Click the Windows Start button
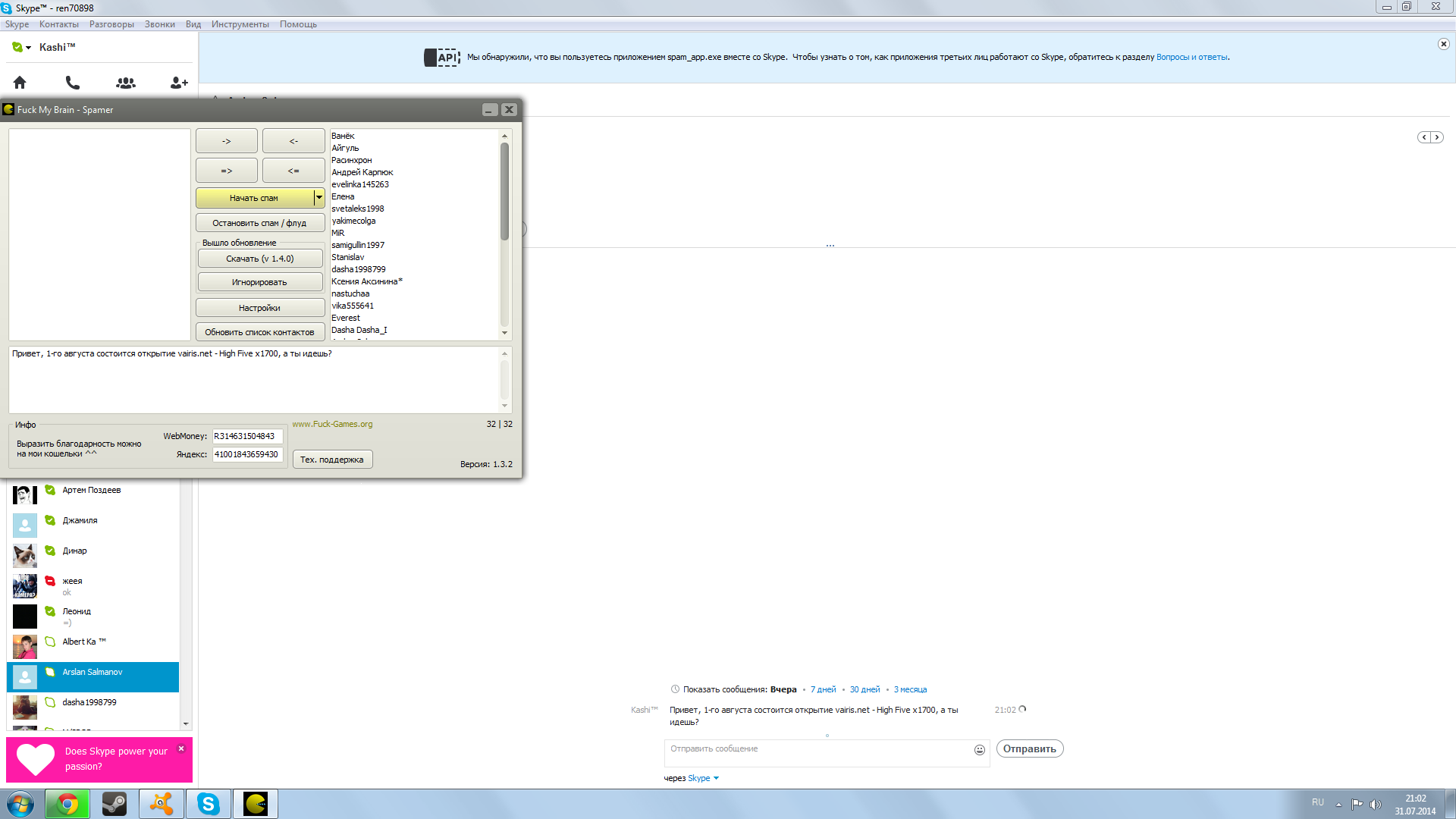 (x=20, y=804)
